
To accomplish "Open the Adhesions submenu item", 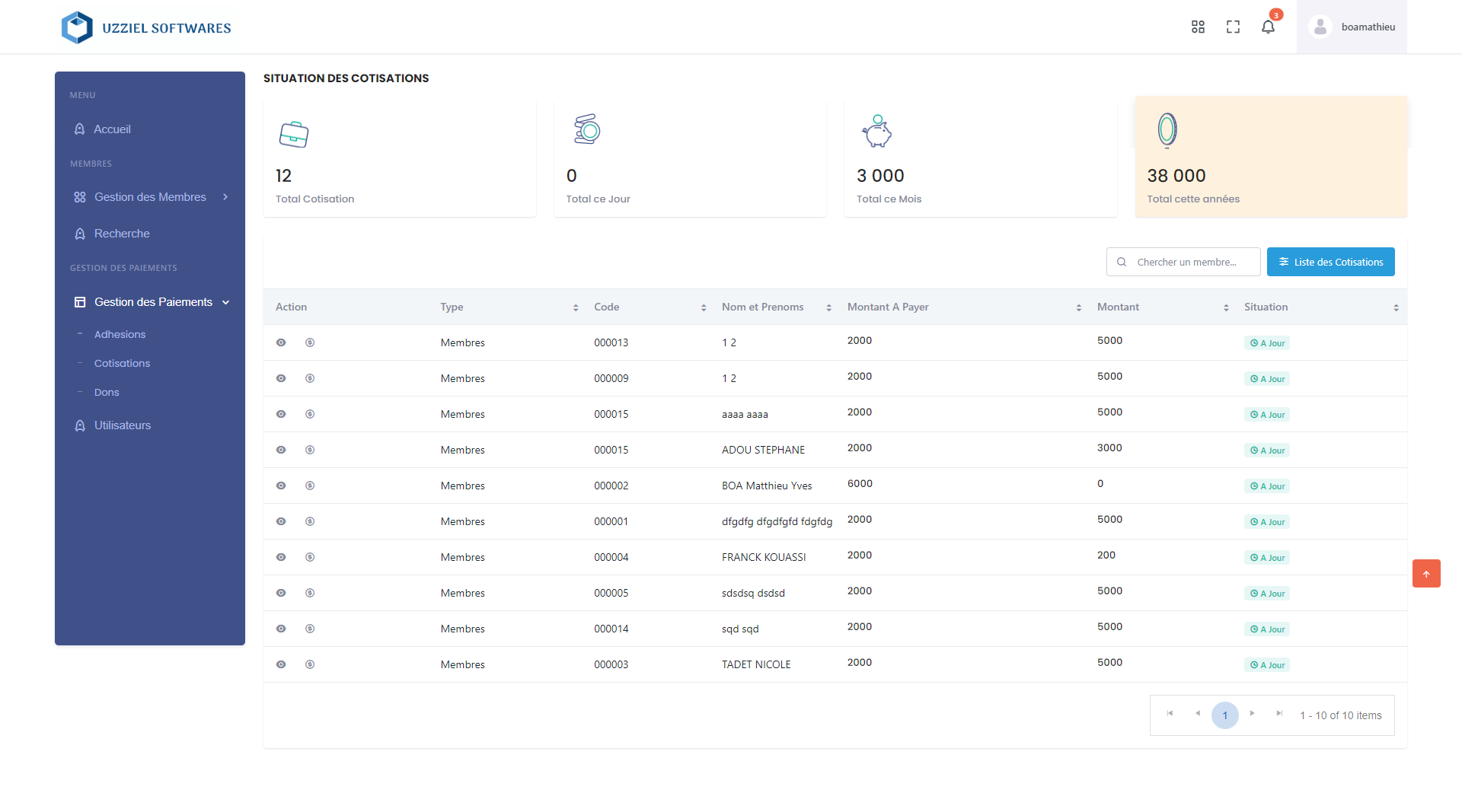I will pyautogui.click(x=120, y=334).
